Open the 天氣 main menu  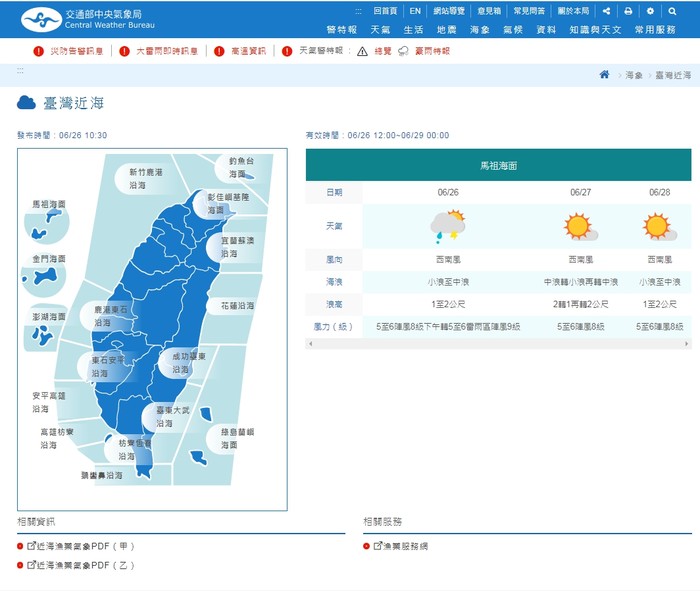(380, 30)
